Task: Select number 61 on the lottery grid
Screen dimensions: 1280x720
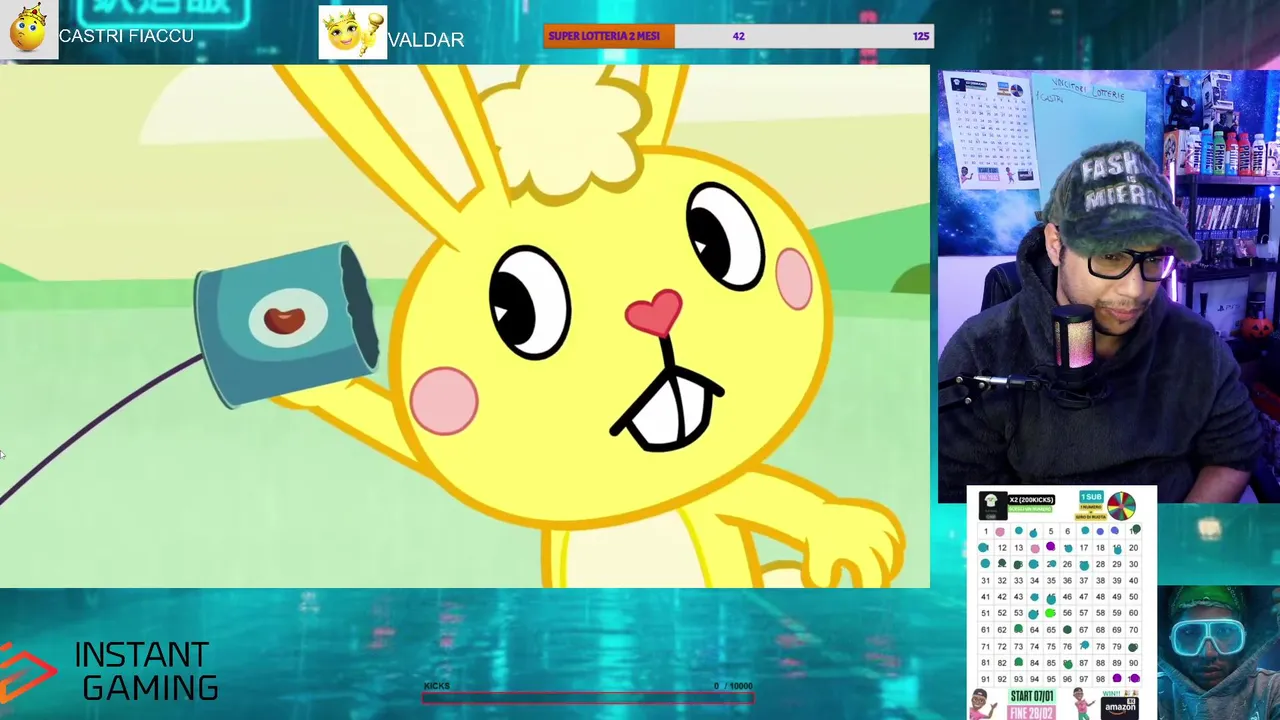Action: click(x=986, y=629)
